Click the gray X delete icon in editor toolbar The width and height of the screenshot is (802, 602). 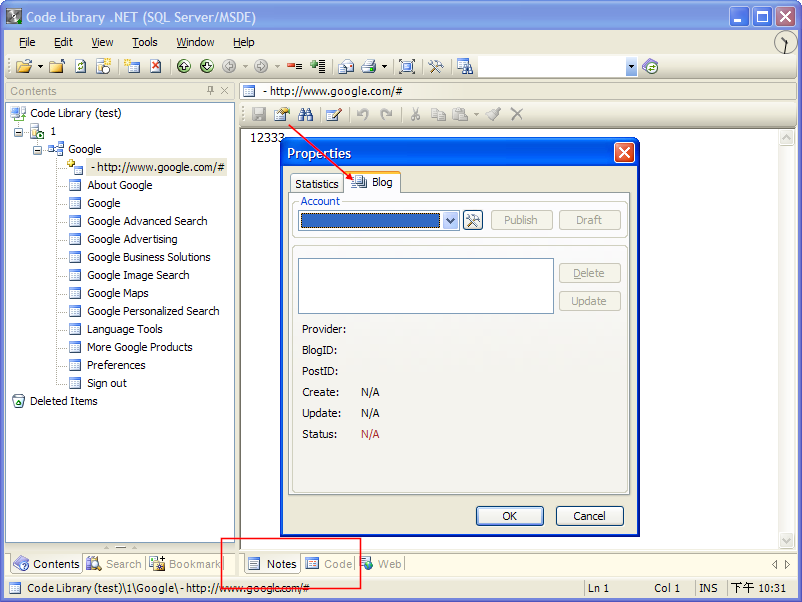[x=517, y=114]
